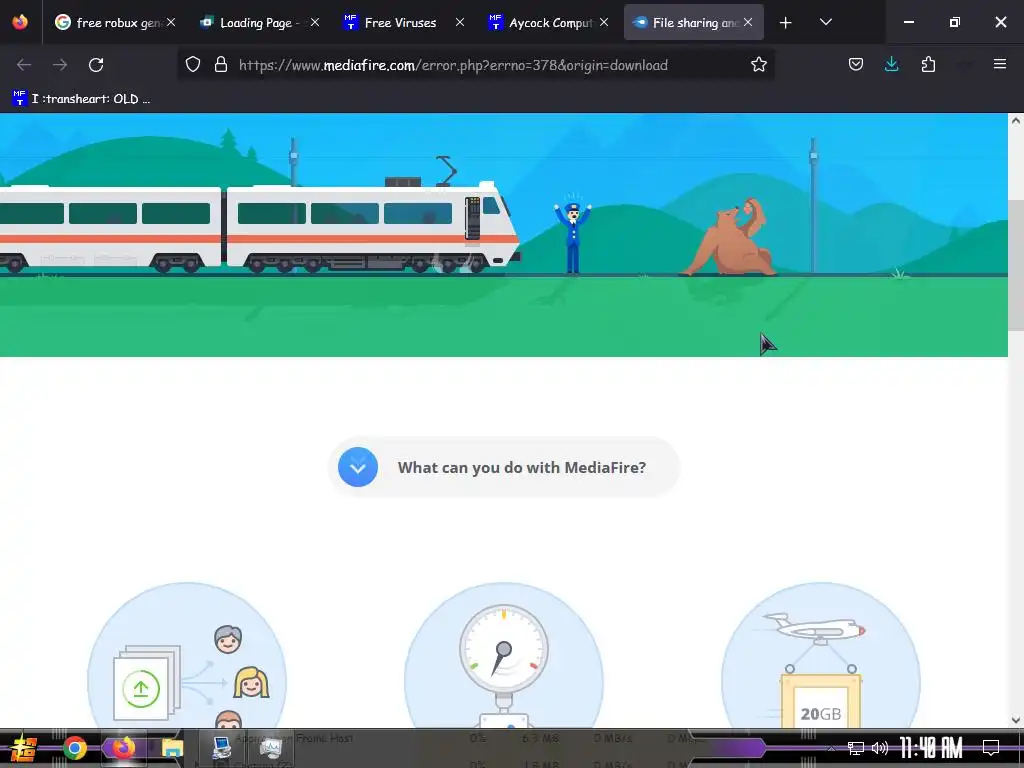Click the blue down-arrow circle button
Screen dimensions: 1024x768
(358, 467)
